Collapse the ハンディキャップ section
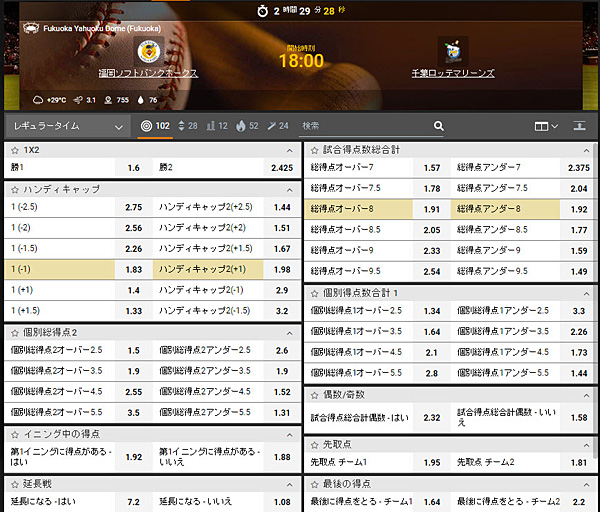 click(290, 190)
